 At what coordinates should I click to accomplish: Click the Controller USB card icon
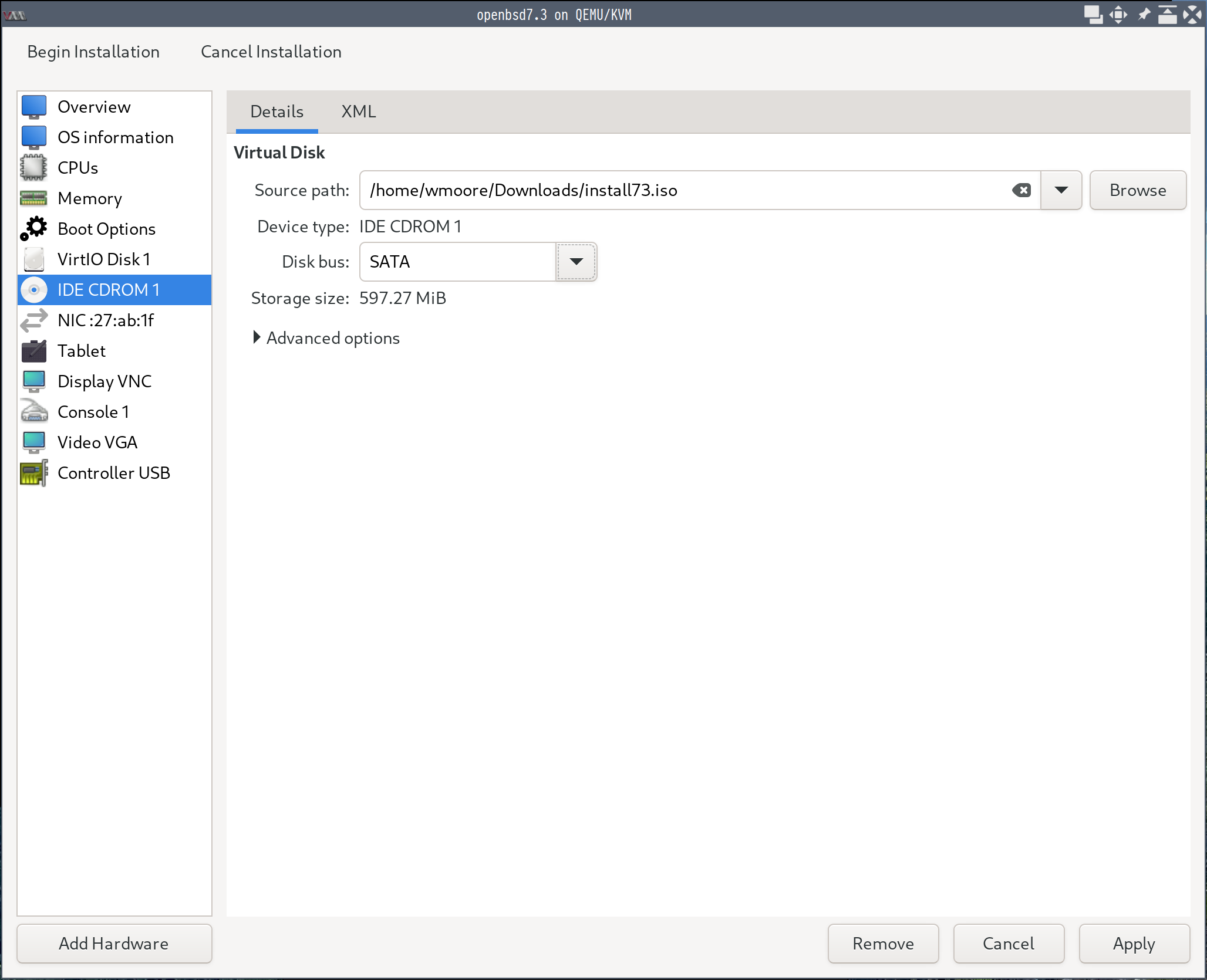pos(34,473)
